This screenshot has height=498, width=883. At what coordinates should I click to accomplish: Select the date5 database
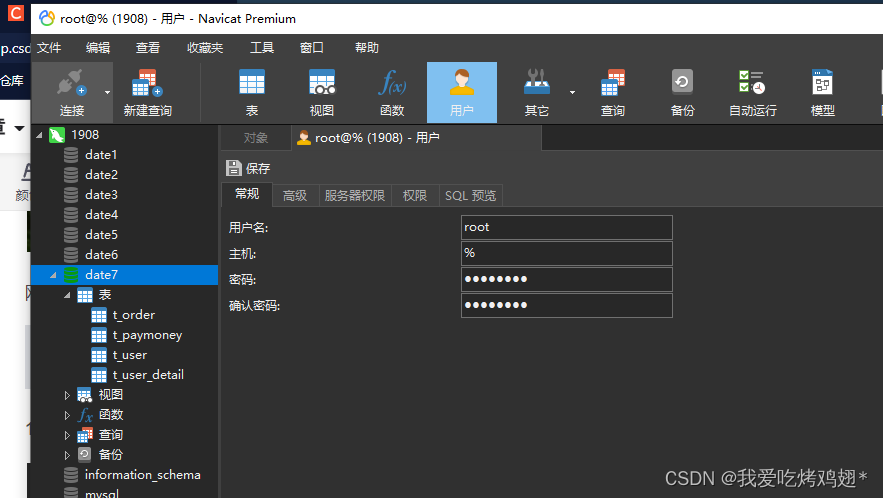click(x=101, y=235)
